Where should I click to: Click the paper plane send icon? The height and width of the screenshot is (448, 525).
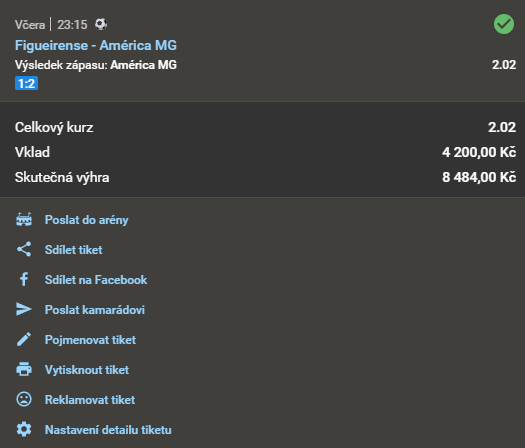(24, 309)
